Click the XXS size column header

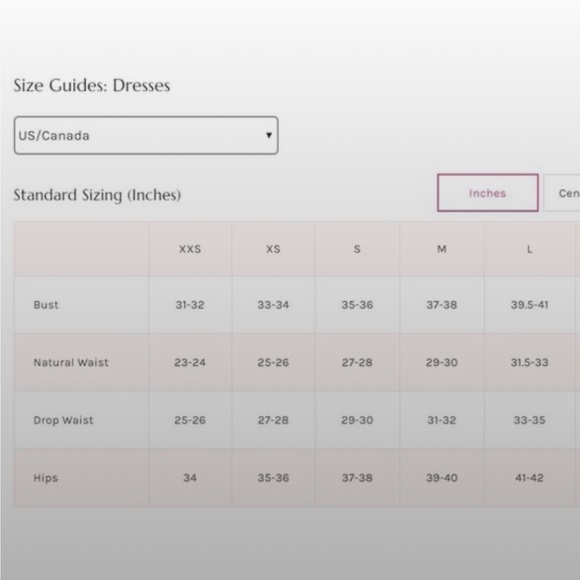pos(190,249)
